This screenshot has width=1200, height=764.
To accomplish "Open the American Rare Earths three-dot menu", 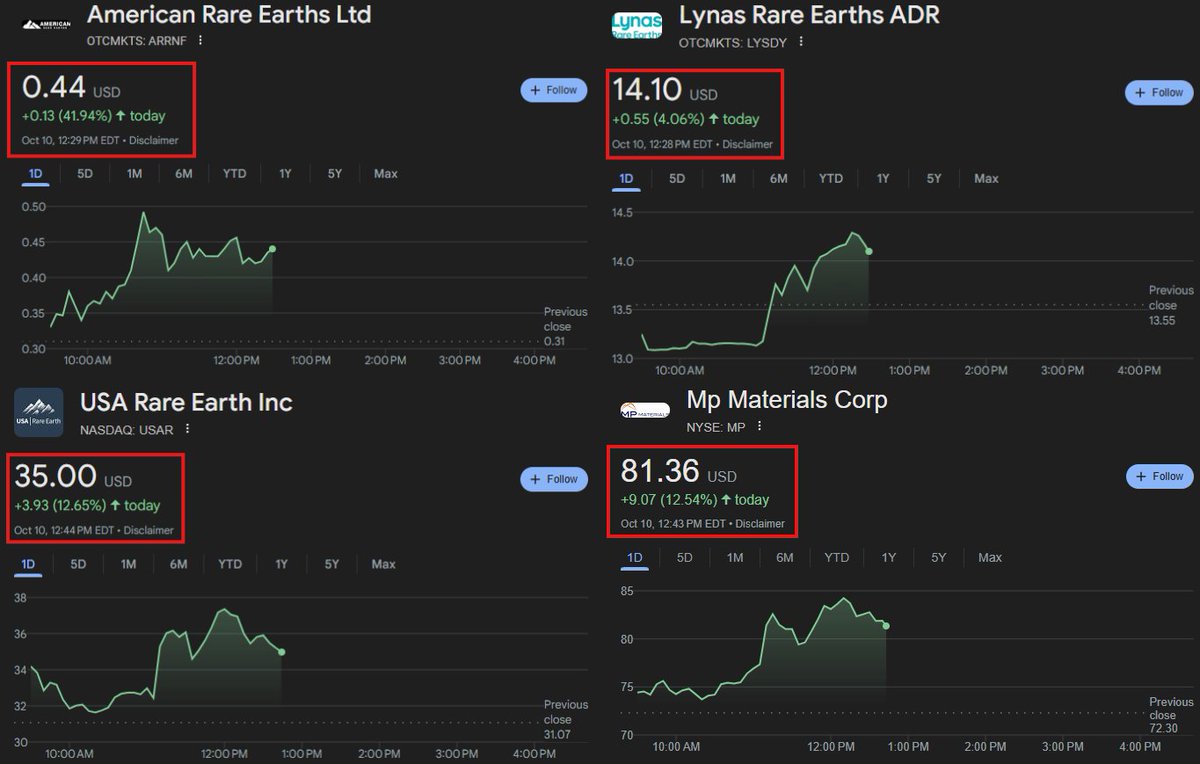I will click(x=200, y=40).
